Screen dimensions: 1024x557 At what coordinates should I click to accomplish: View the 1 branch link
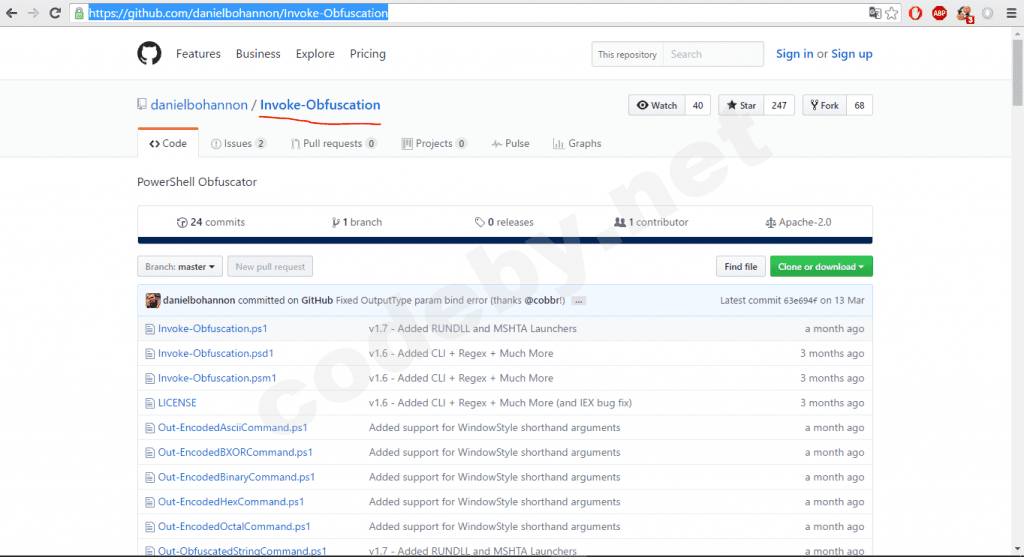(x=357, y=222)
